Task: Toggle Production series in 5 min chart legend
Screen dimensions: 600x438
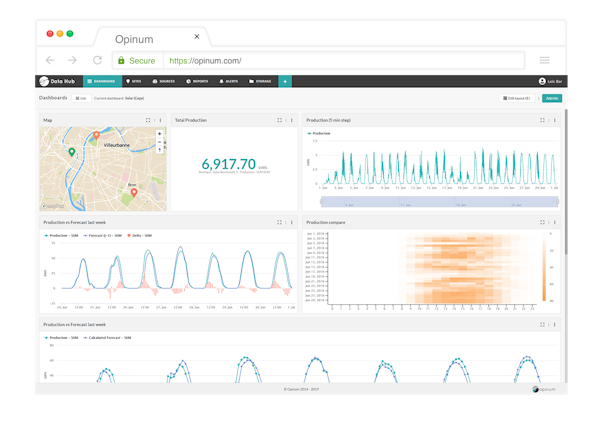Action: tap(319, 134)
